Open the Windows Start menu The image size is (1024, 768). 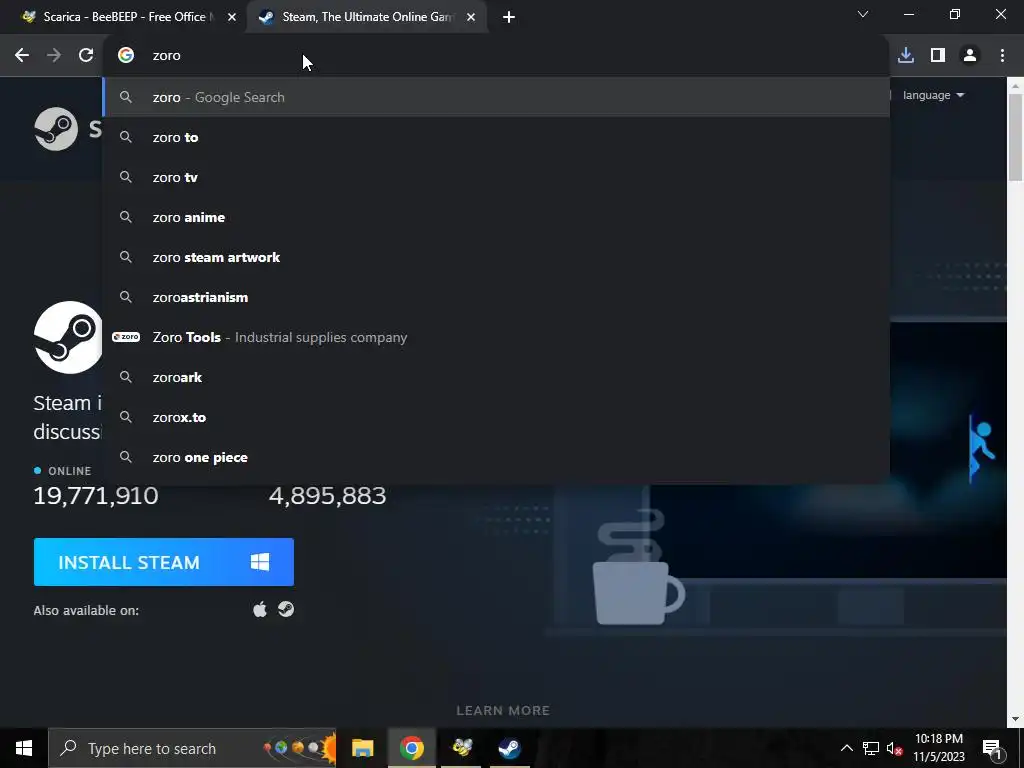(x=24, y=748)
